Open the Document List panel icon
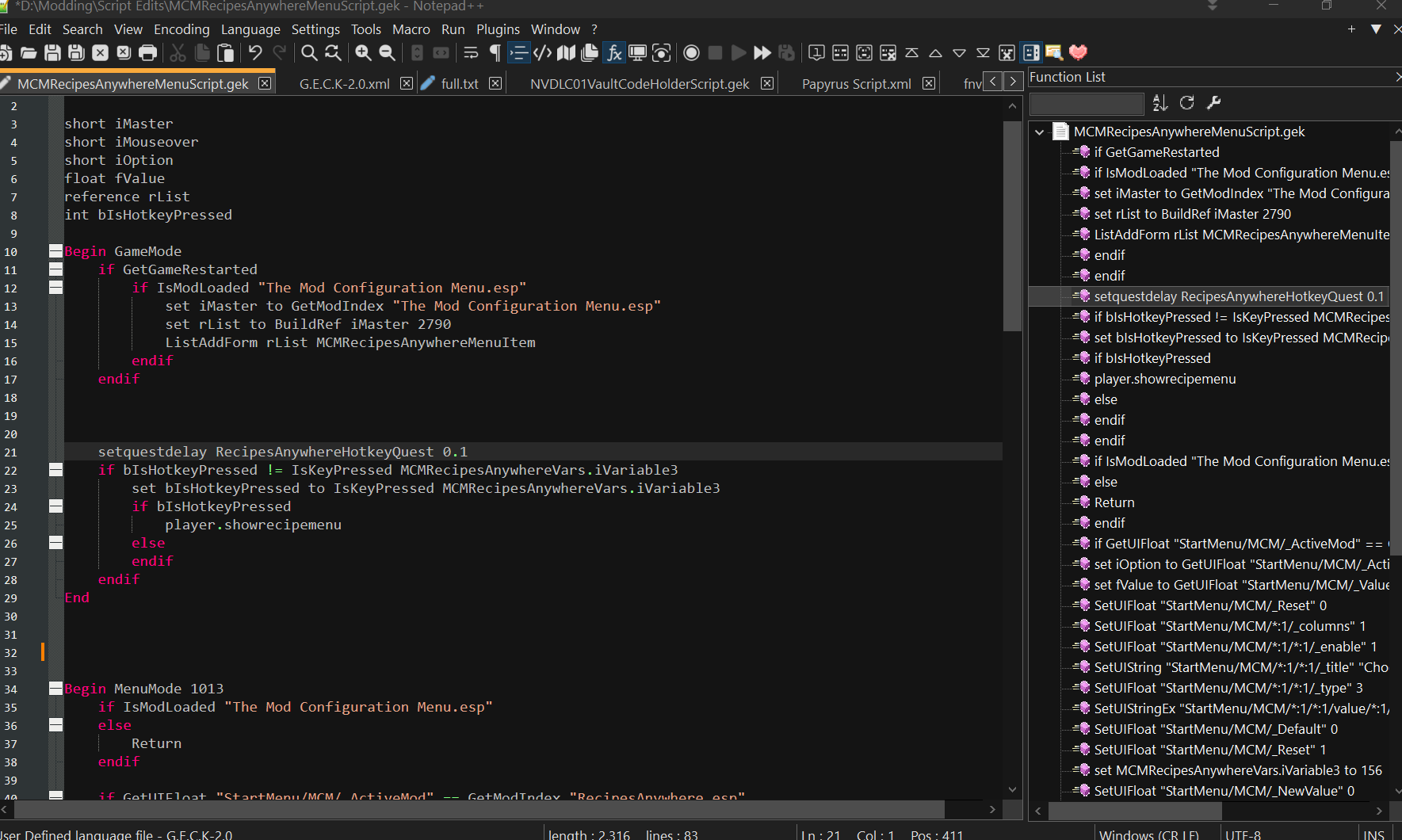The image size is (1402, 840). pyautogui.click(x=590, y=53)
